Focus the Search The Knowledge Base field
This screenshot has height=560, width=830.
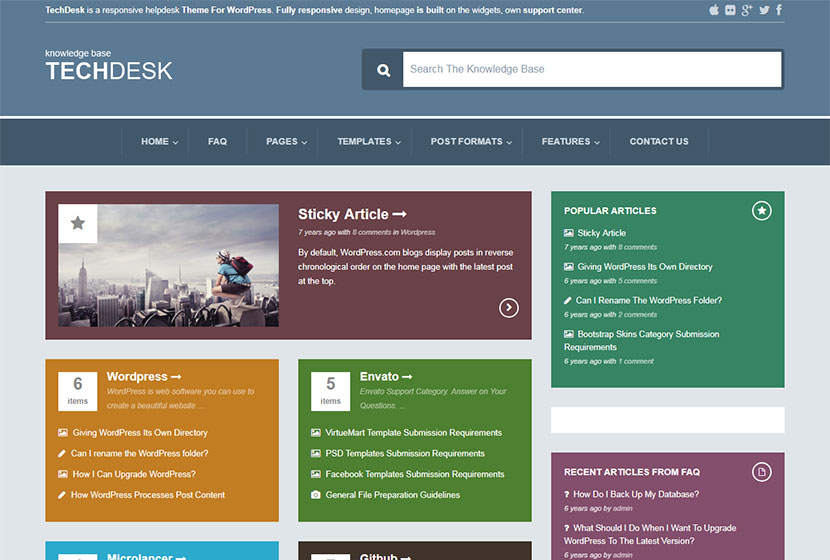(x=592, y=69)
